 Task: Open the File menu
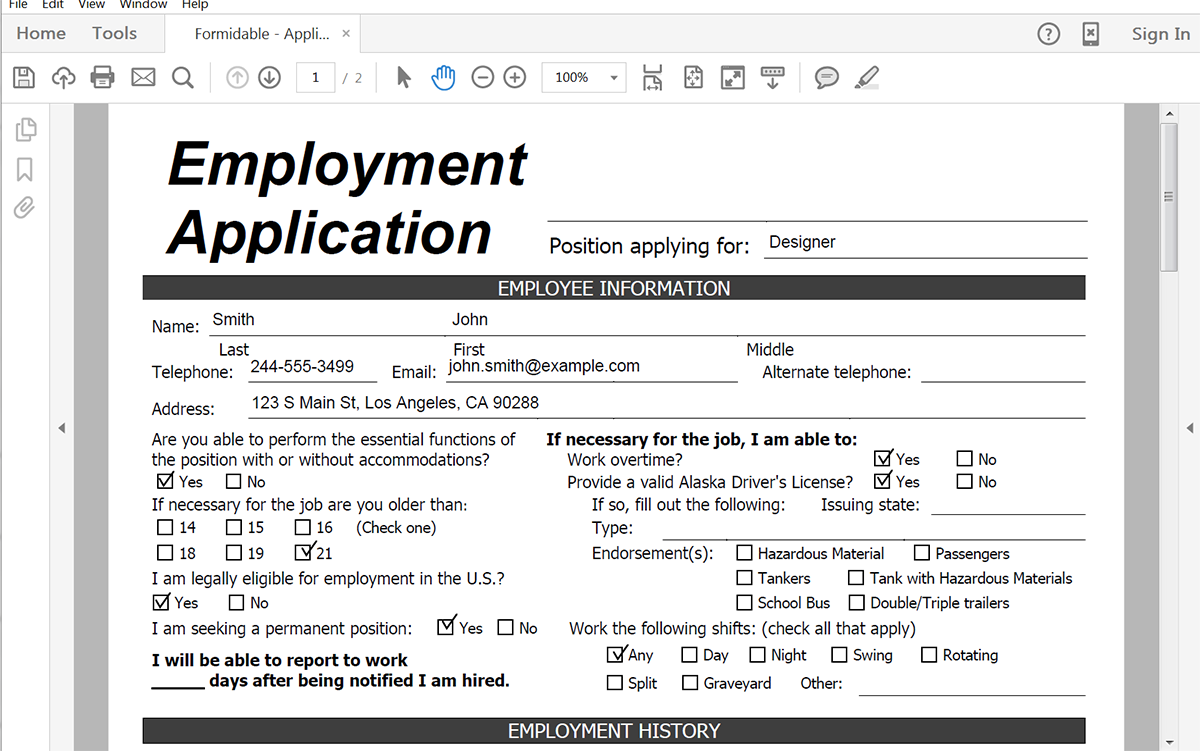pyautogui.click(x=18, y=5)
